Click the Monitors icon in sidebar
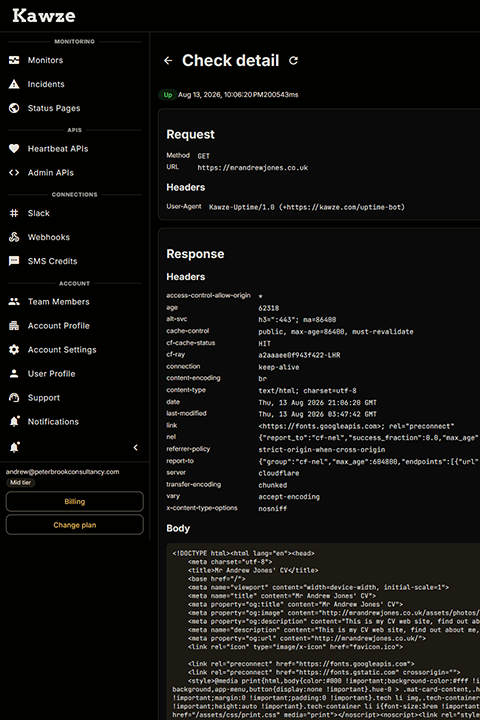This screenshot has height=720, width=480. (x=14, y=60)
